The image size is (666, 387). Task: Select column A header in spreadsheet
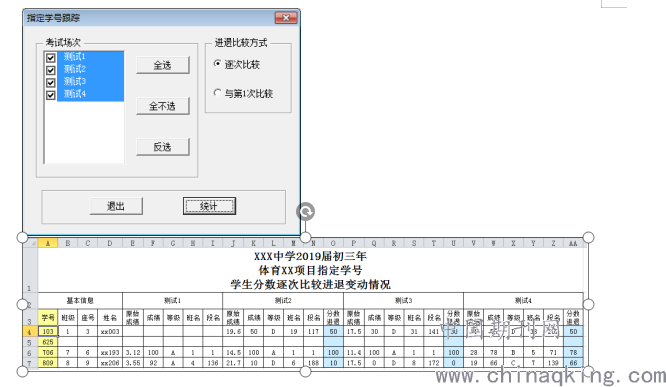pos(48,243)
